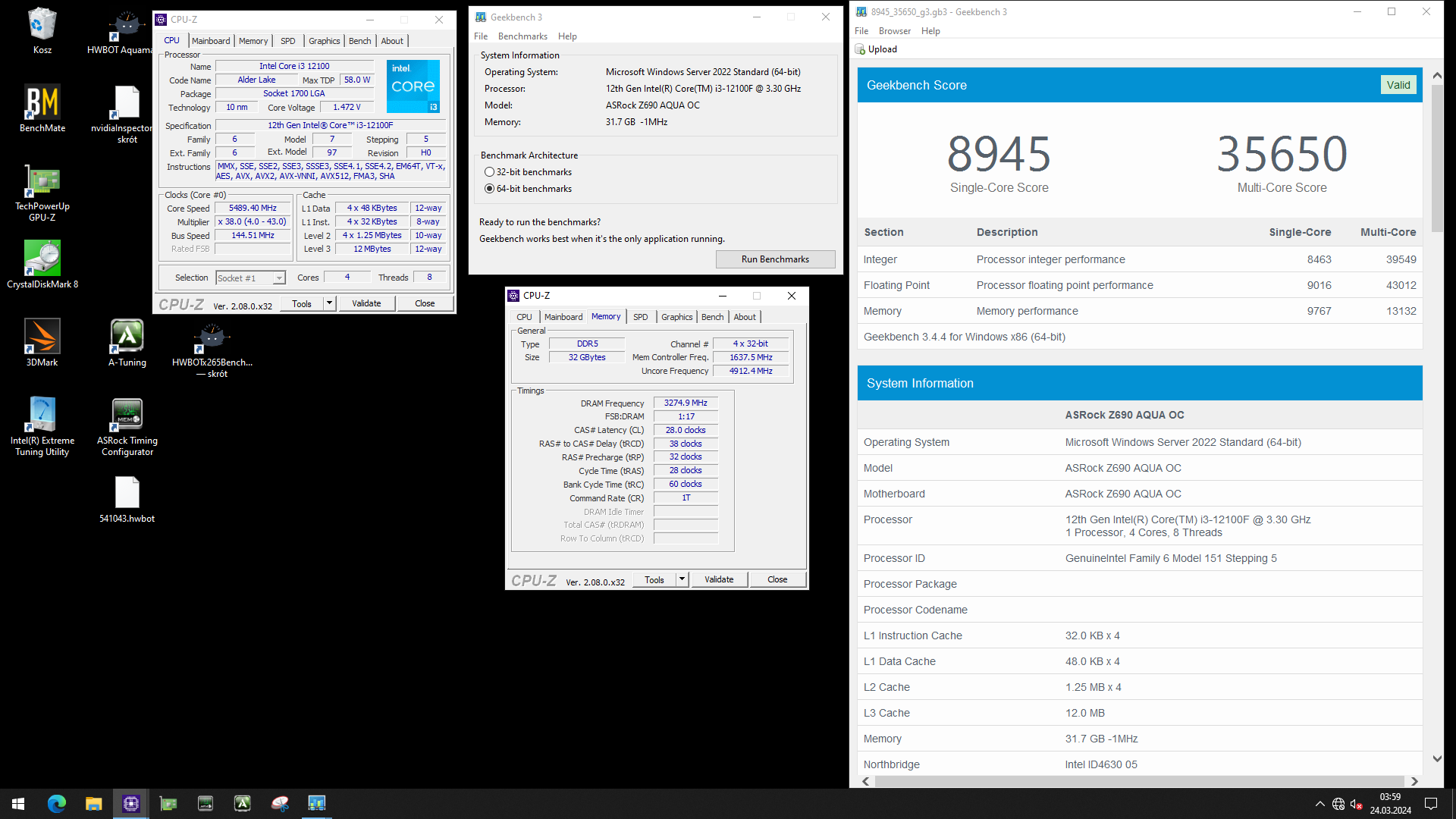Screen dimensions: 1456x819
Task: Open the ASRock Timing Configurator icon
Action: click(127, 426)
